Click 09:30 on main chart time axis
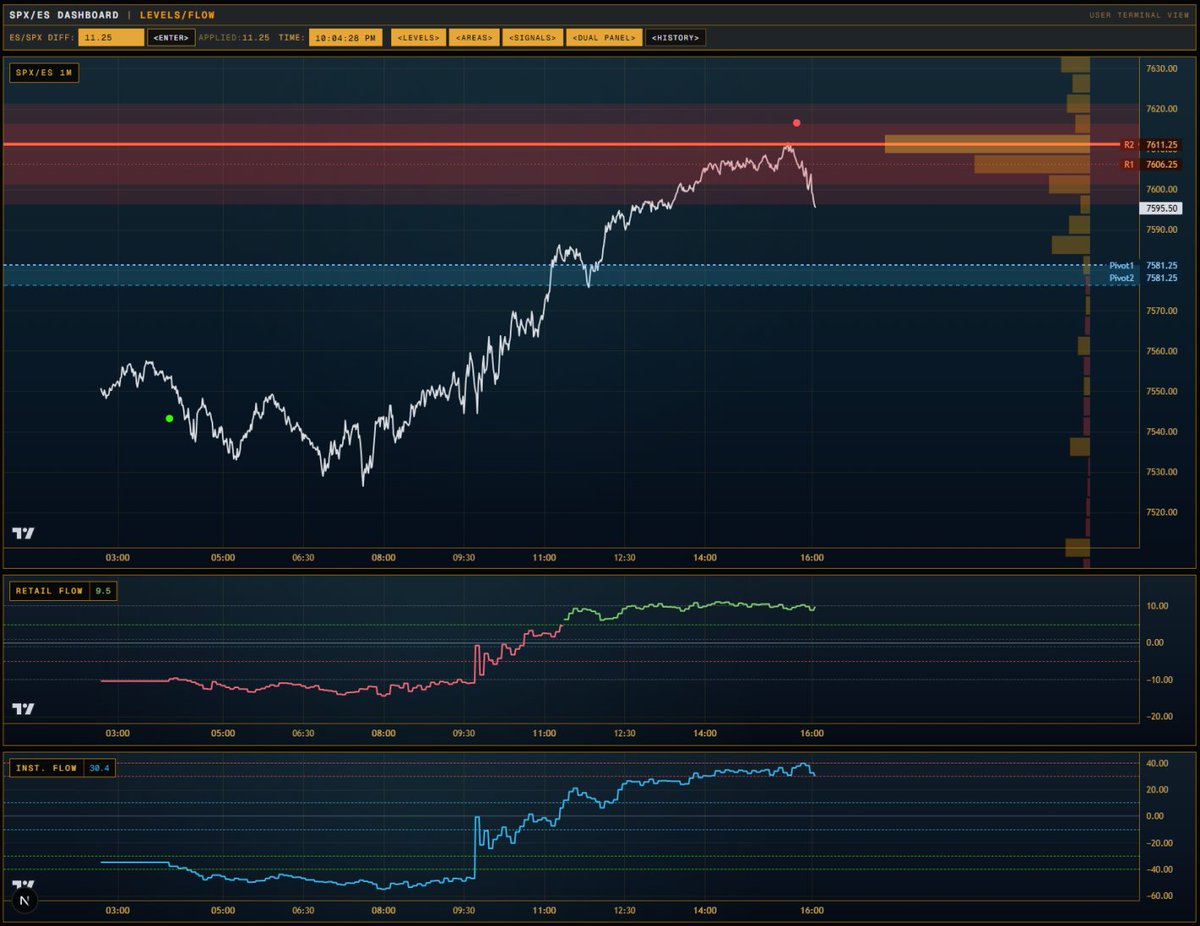Viewport: 1200px width, 926px height. point(464,558)
